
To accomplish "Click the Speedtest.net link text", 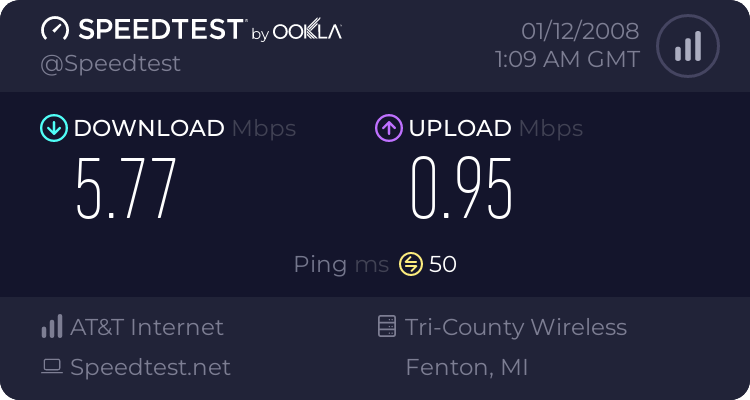I will [x=150, y=367].
